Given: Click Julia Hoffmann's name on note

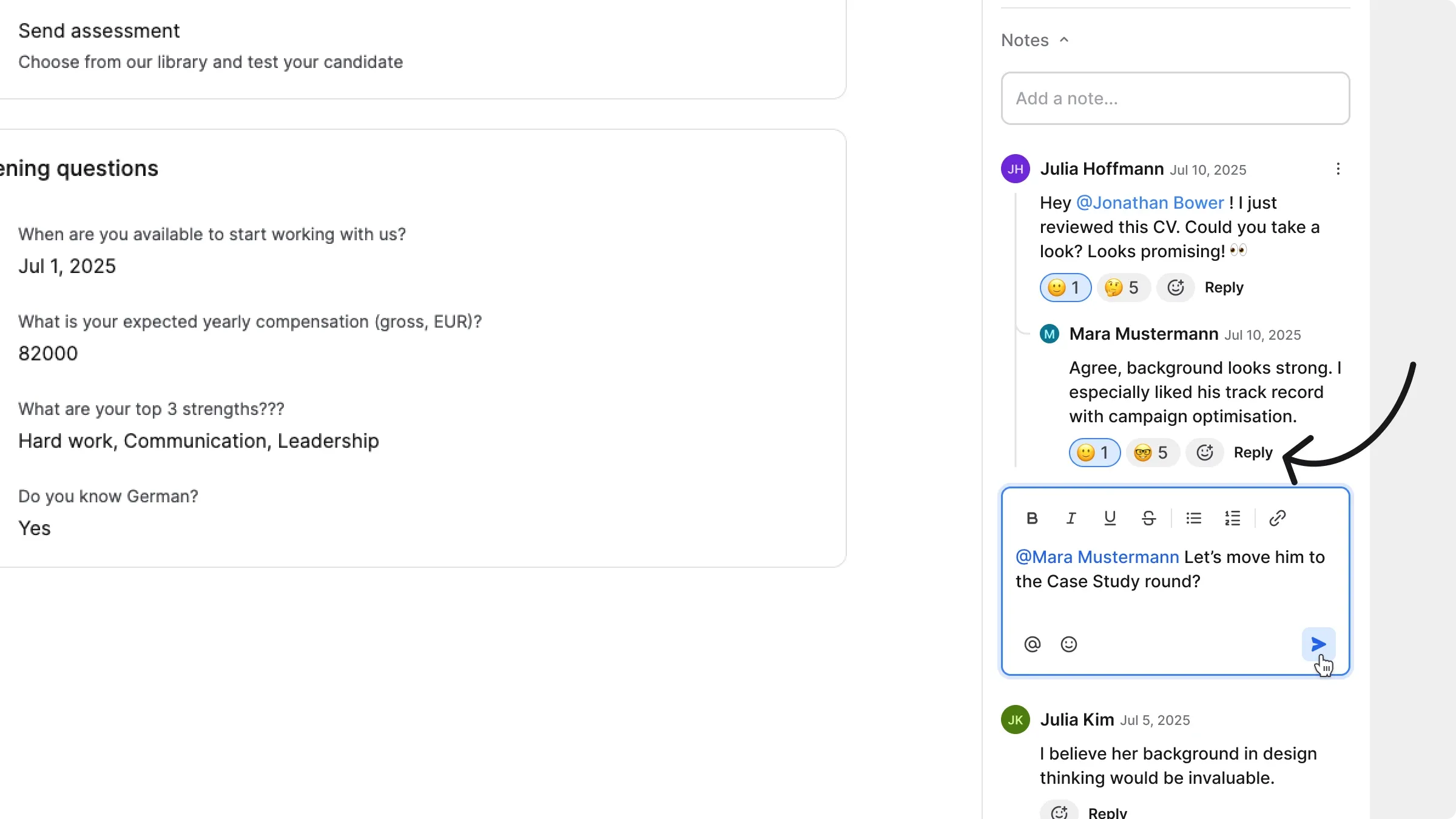Looking at the screenshot, I should pos(1102,169).
